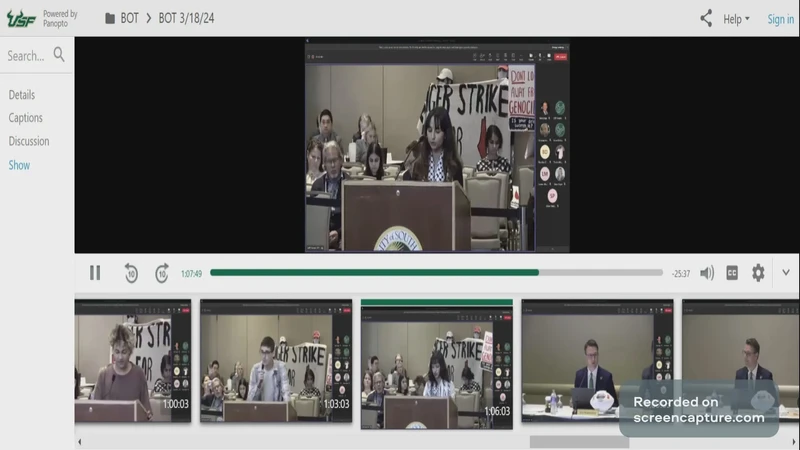The width and height of the screenshot is (800, 450).
Task: Click the horizontal scrollbar thumb under thumbnails
Action: click(579, 442)
